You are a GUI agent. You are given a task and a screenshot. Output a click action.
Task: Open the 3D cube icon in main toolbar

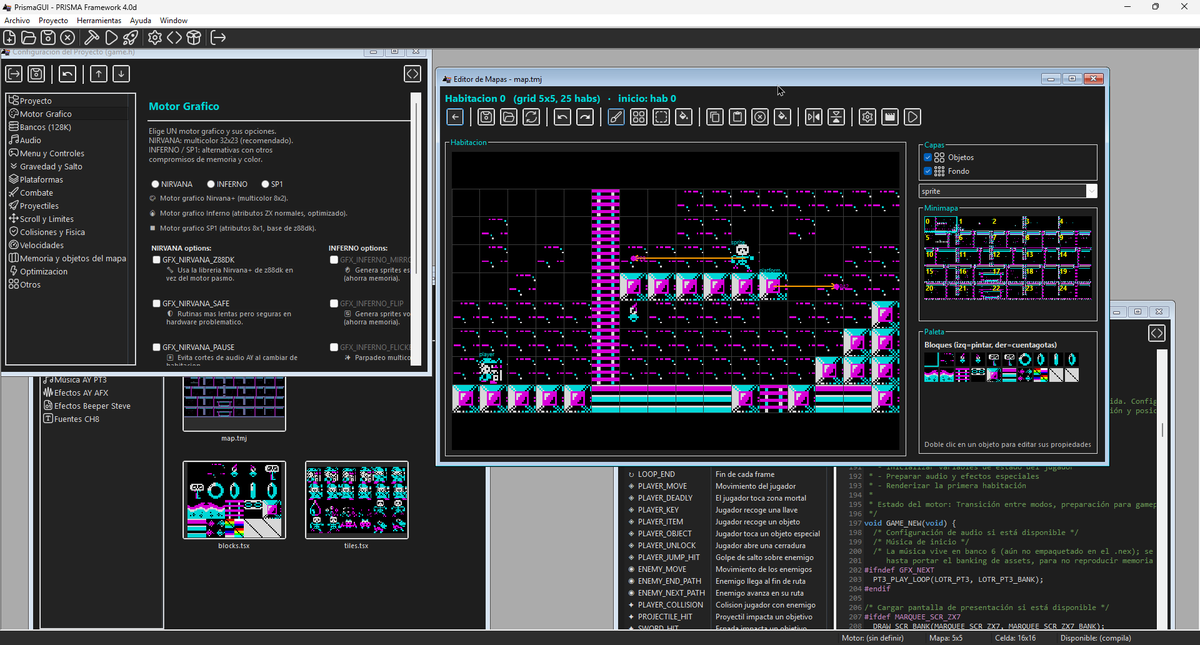click(x=193, y=38)
